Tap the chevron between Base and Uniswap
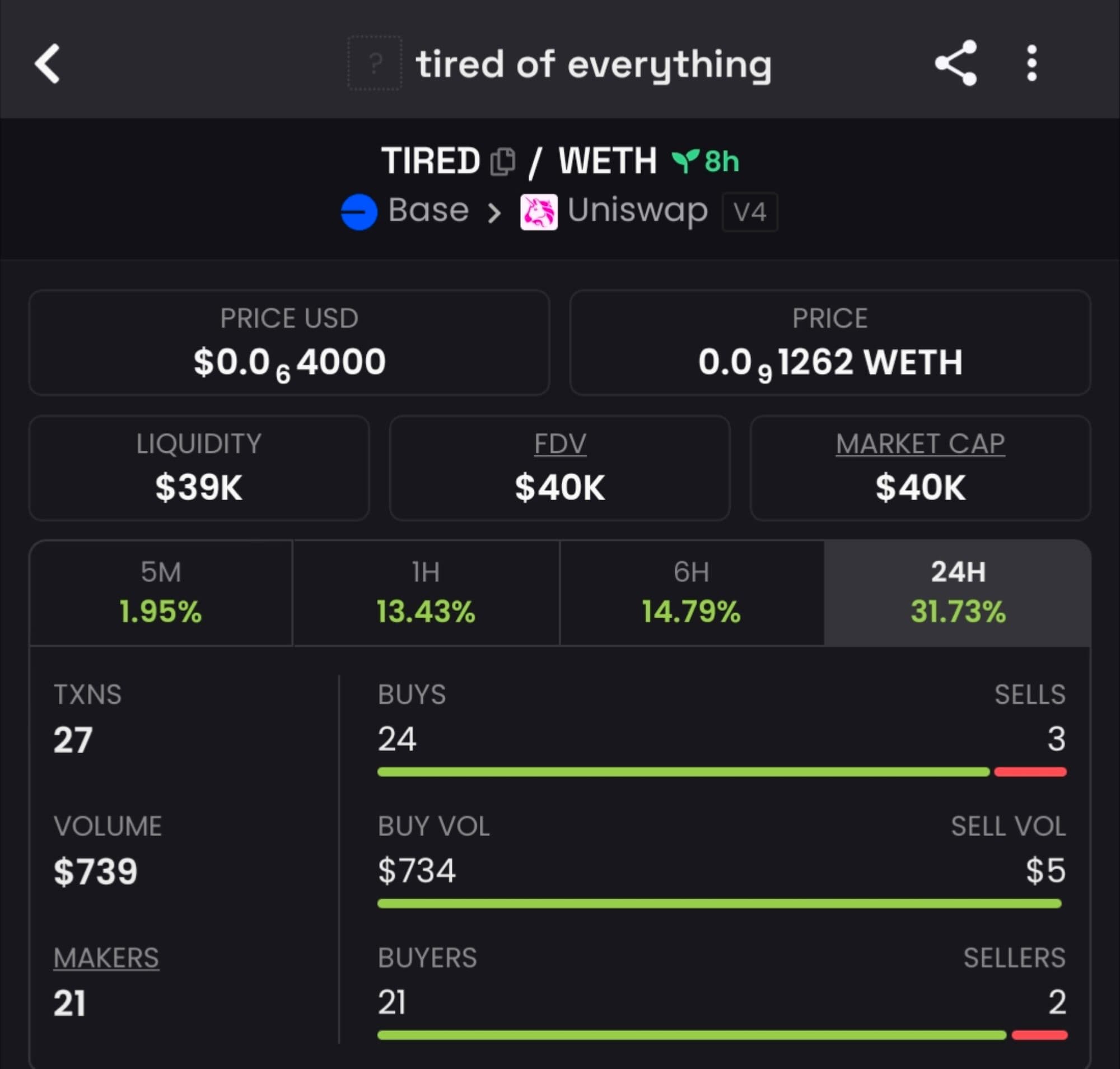The height and width of the screenshot is (1069, 1120). point(494,213)
